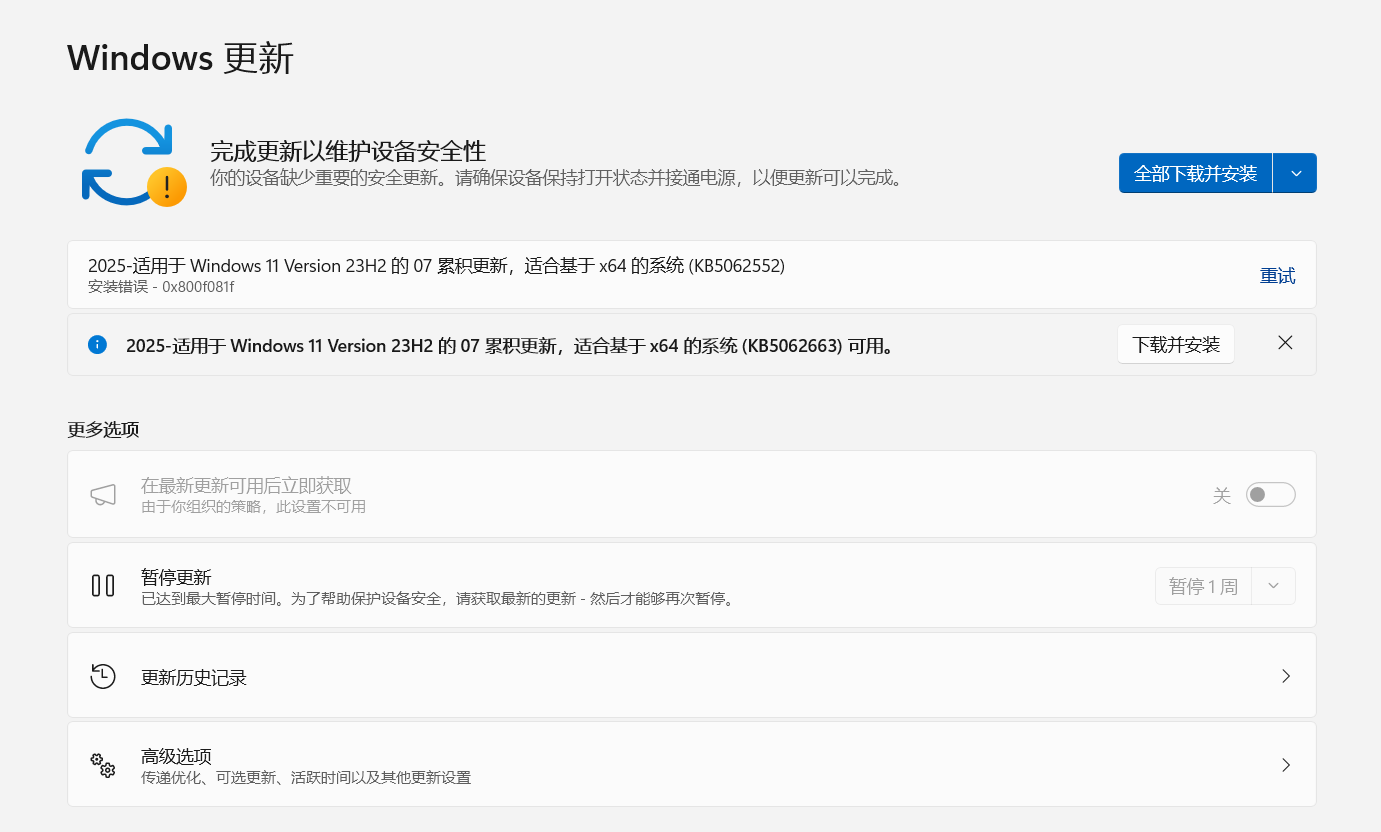Screen dimensions: 1381x832
Task: Click the 传递优化、可选更新 description text
Action: (306, 778)
